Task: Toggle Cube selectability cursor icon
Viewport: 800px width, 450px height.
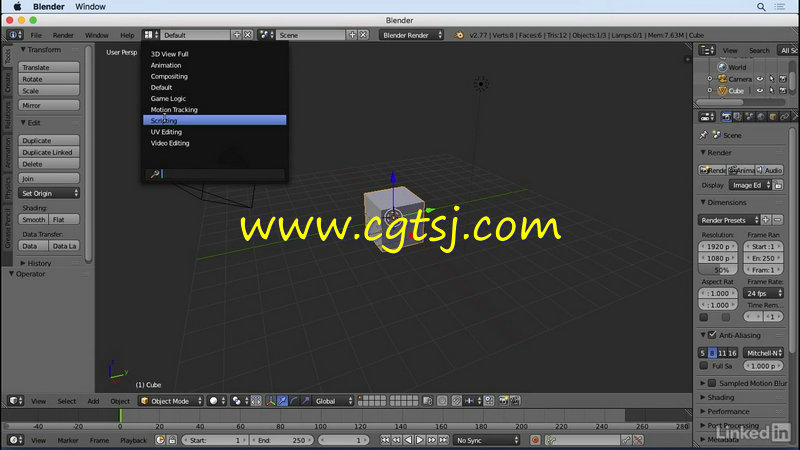Action: (771, 91)
